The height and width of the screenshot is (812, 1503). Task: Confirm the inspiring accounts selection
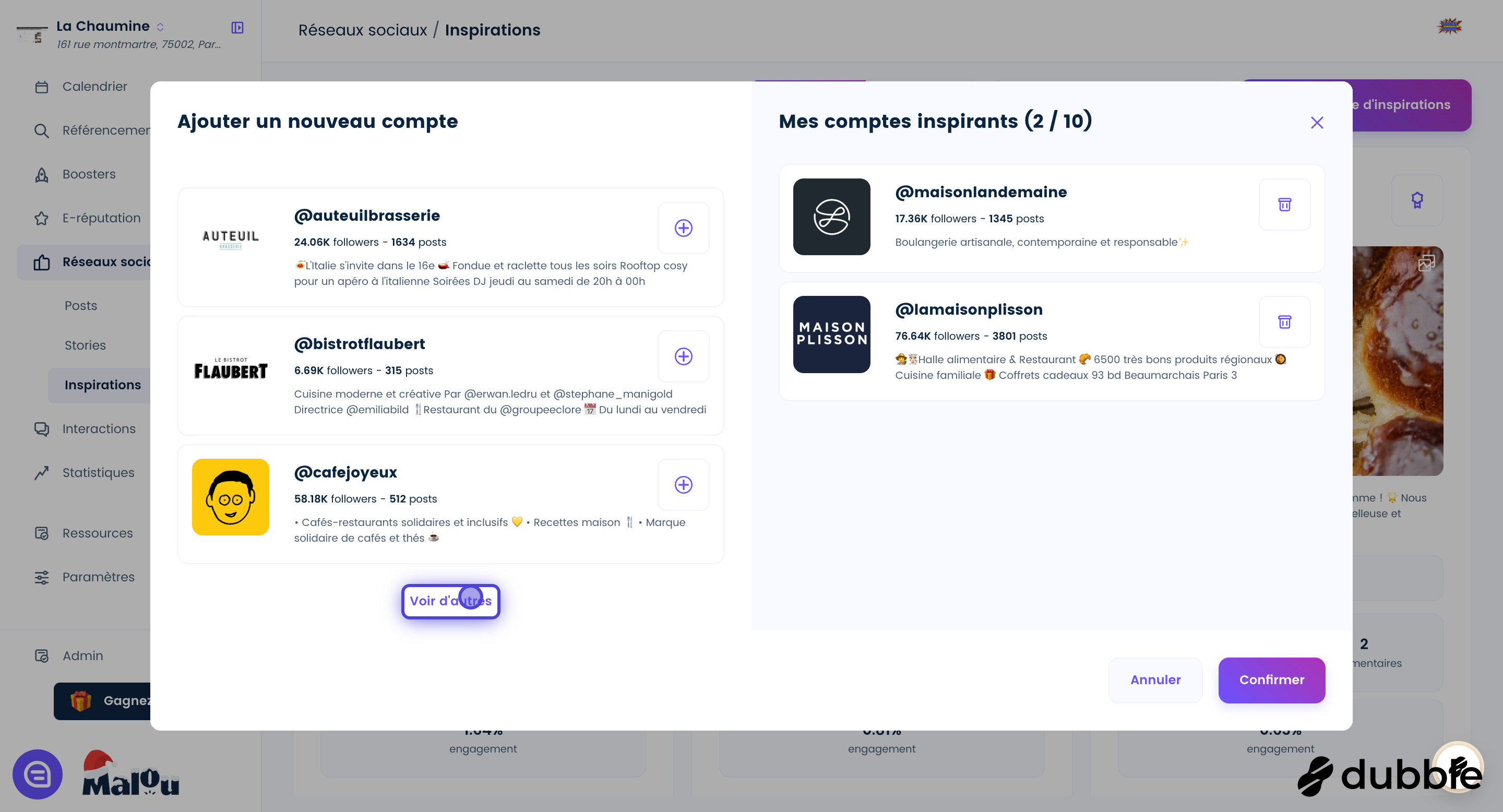click(1271, 680)
